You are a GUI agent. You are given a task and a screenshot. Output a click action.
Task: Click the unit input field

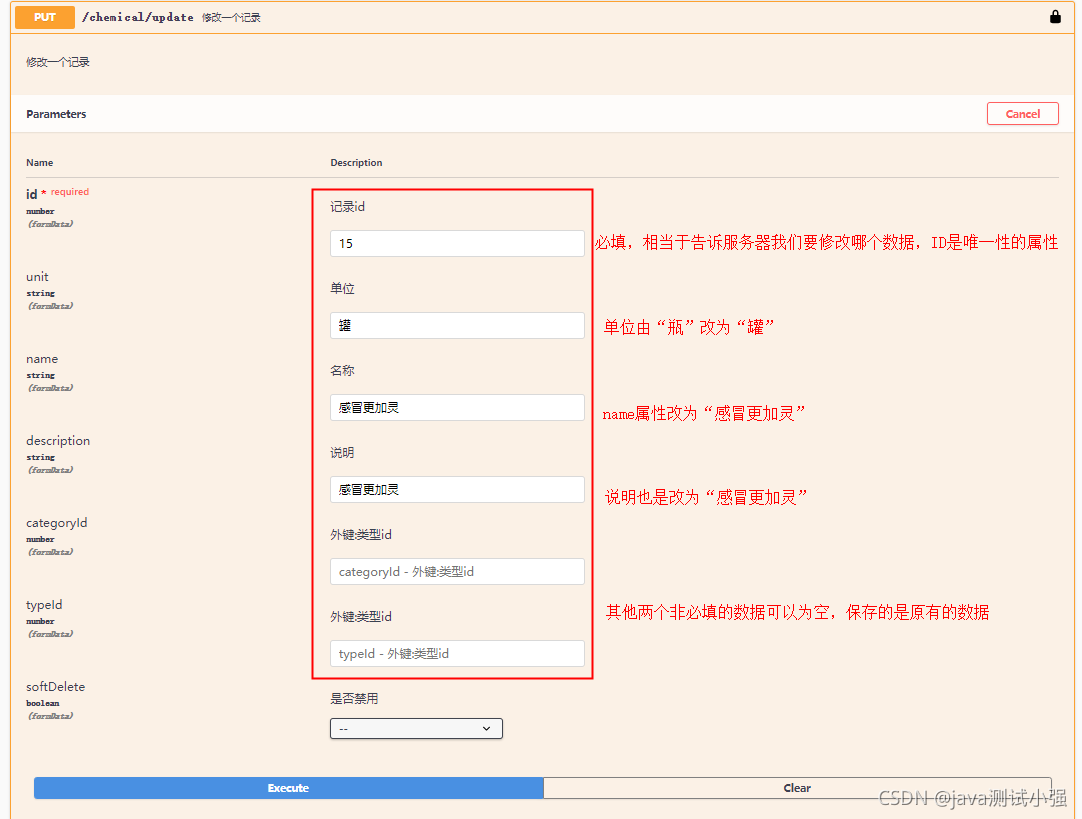(x=457, y=326)
